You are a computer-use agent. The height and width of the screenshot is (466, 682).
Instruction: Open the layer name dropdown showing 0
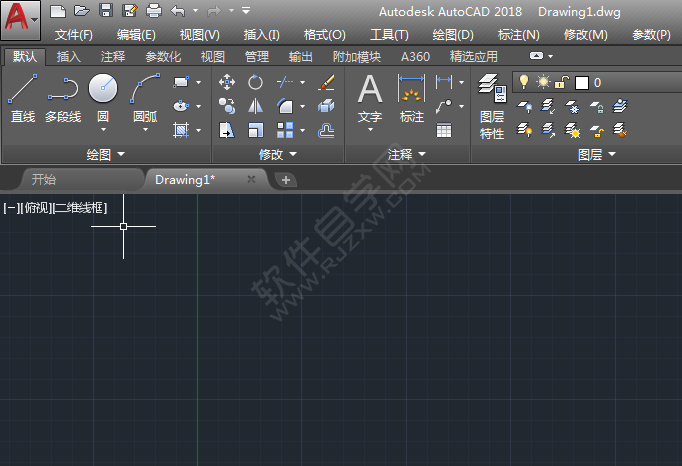[597, 82]
